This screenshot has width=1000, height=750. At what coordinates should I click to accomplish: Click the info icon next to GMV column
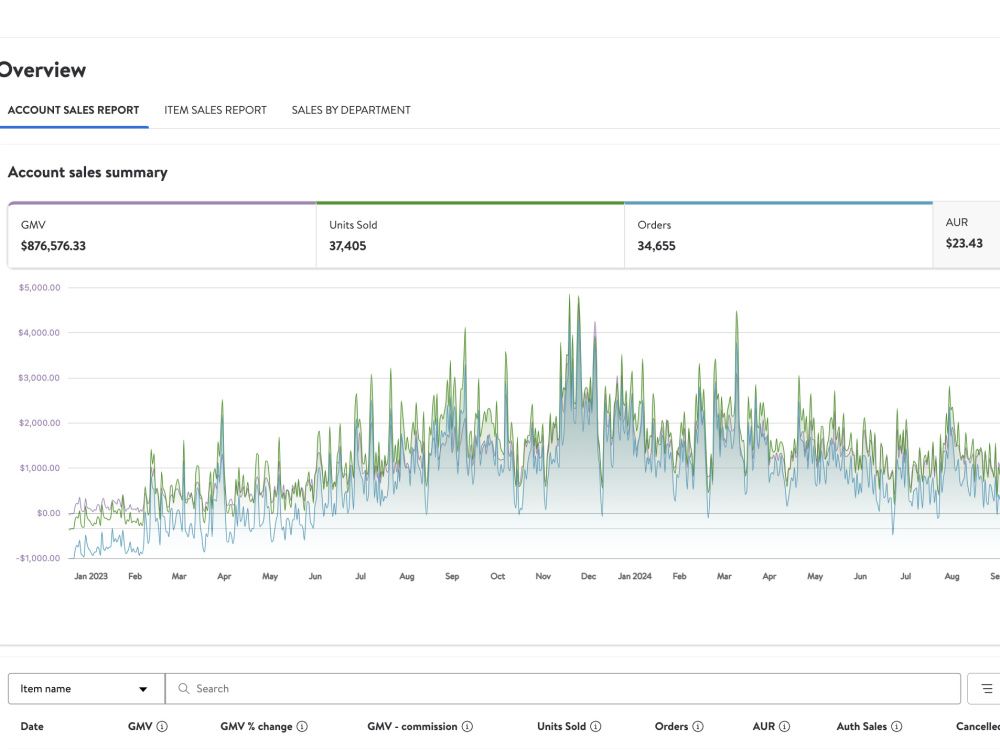pos(162,726)
